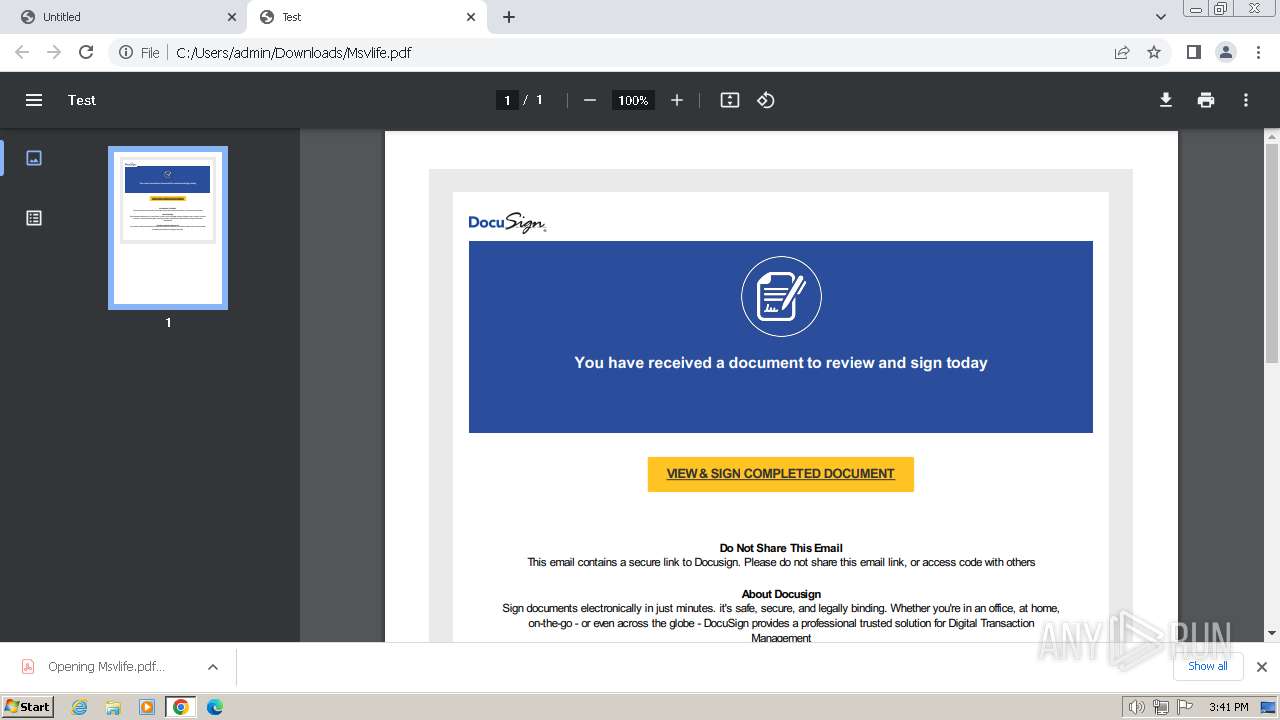Screen dimensions: 1280x720
Task: Zoom out with the minus icon
Action: pos(590,100)
